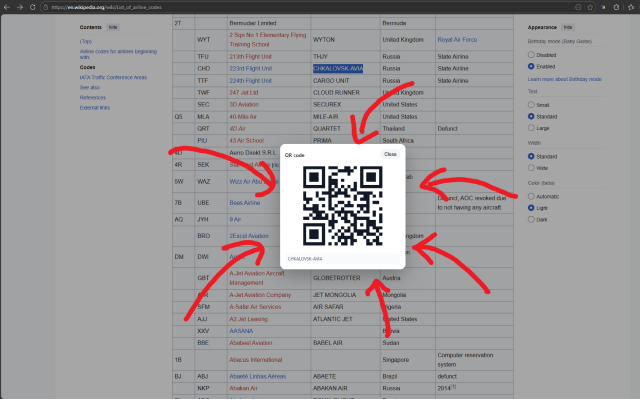Image resolution: width=640 pixels, height=400 pixels.
Task: Open Royal Air Force link
Action: (457, 40)
